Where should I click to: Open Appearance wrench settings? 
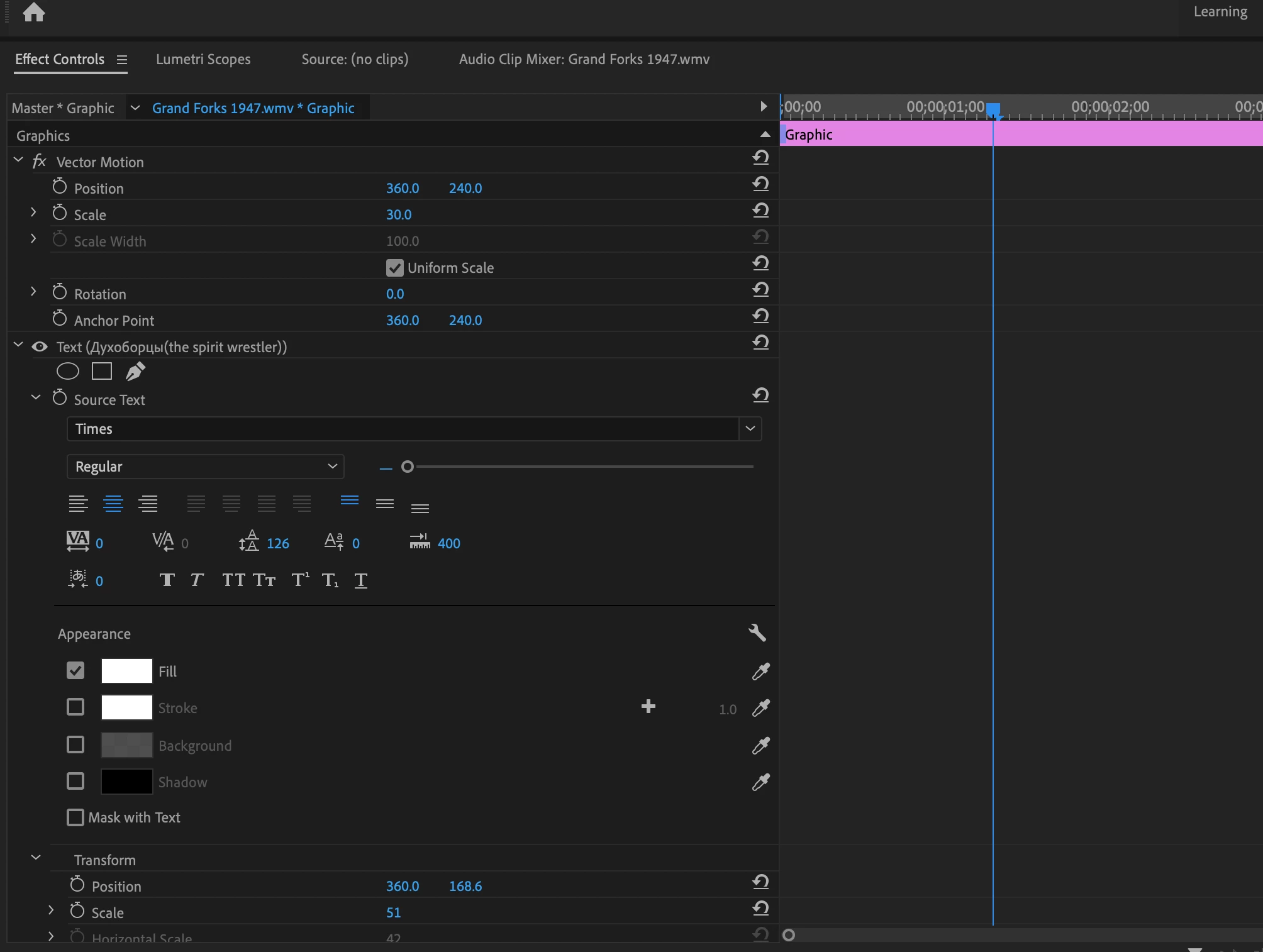click(x=757, y=633)
